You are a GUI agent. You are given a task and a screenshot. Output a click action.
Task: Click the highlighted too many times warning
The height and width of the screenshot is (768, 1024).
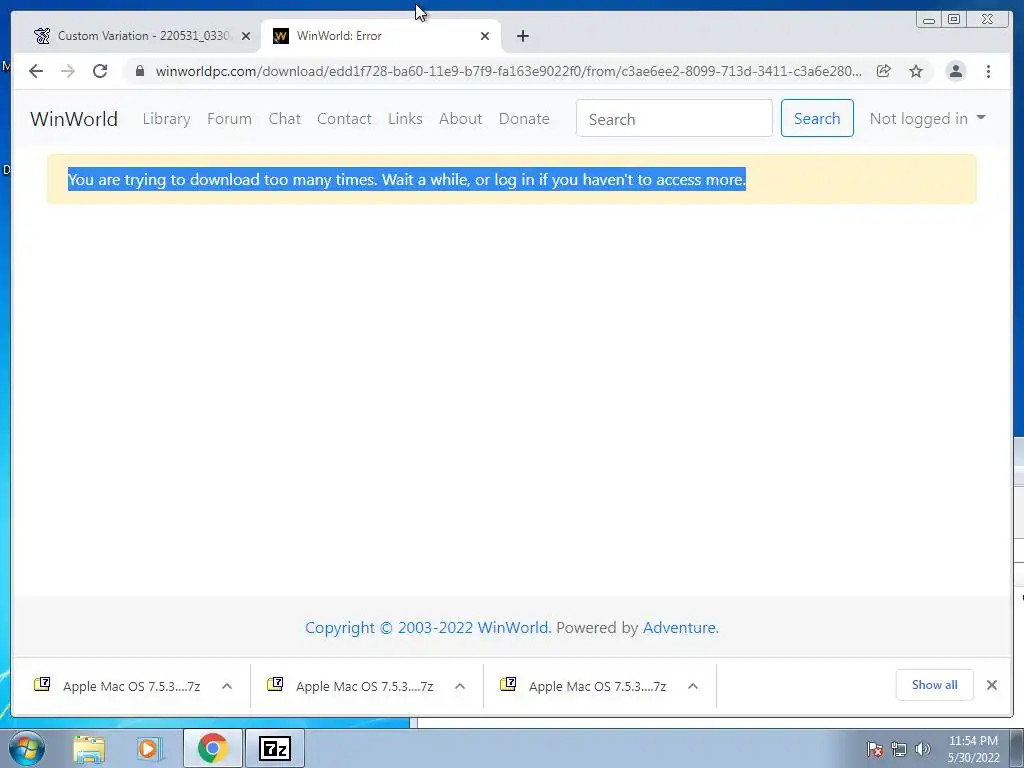tap(407, 180)
